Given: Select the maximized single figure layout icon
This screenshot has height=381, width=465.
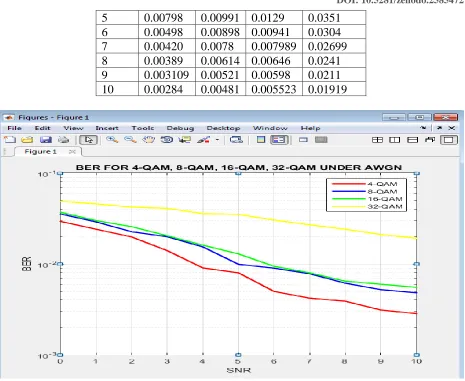Looking at the screenshot, I should [x=449, y=140].
